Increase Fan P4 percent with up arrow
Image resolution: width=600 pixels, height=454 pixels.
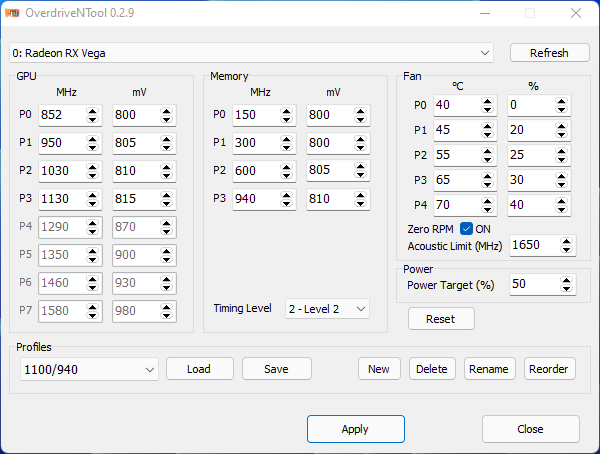[561, 201]
